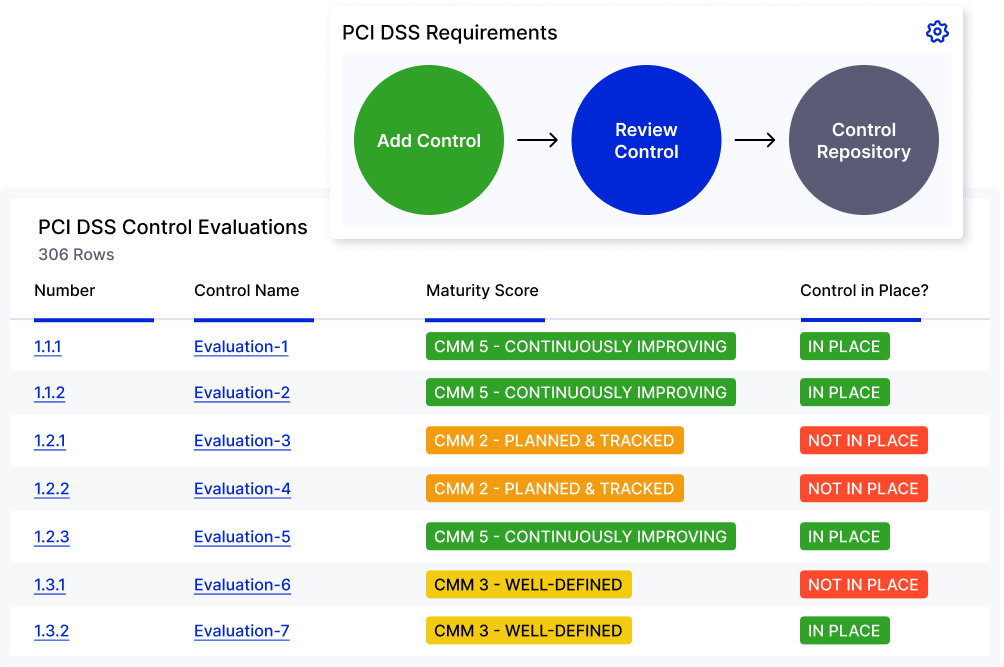Click IN PLACE status for Evaluation-7
Image resolution: width=1004 pixels, height=667 pixels.
pos(845,631)
